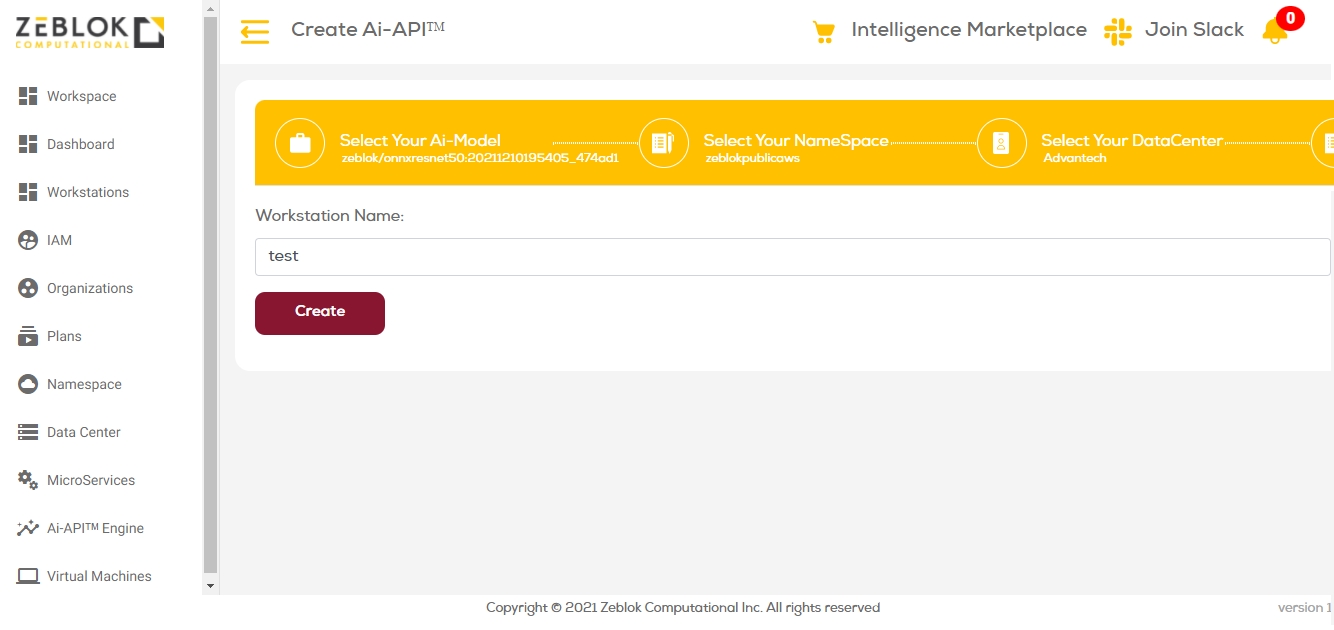Screen dimensions: 1334x630
Task: Open Virtual Machines page
Action: coord(99,576)
